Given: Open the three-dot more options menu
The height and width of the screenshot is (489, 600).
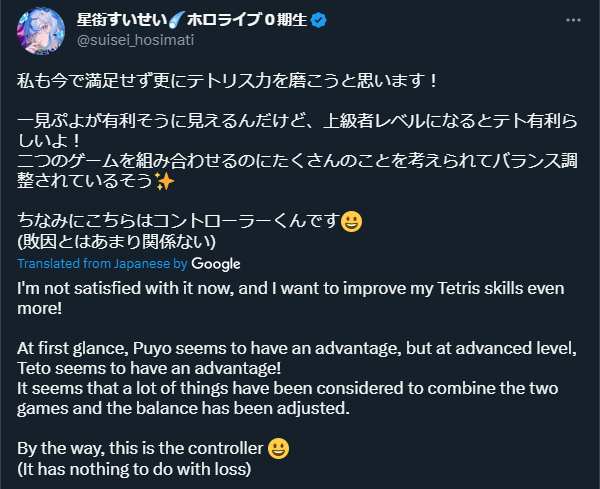Looking at the screenshot, I should tap(573, 20).
